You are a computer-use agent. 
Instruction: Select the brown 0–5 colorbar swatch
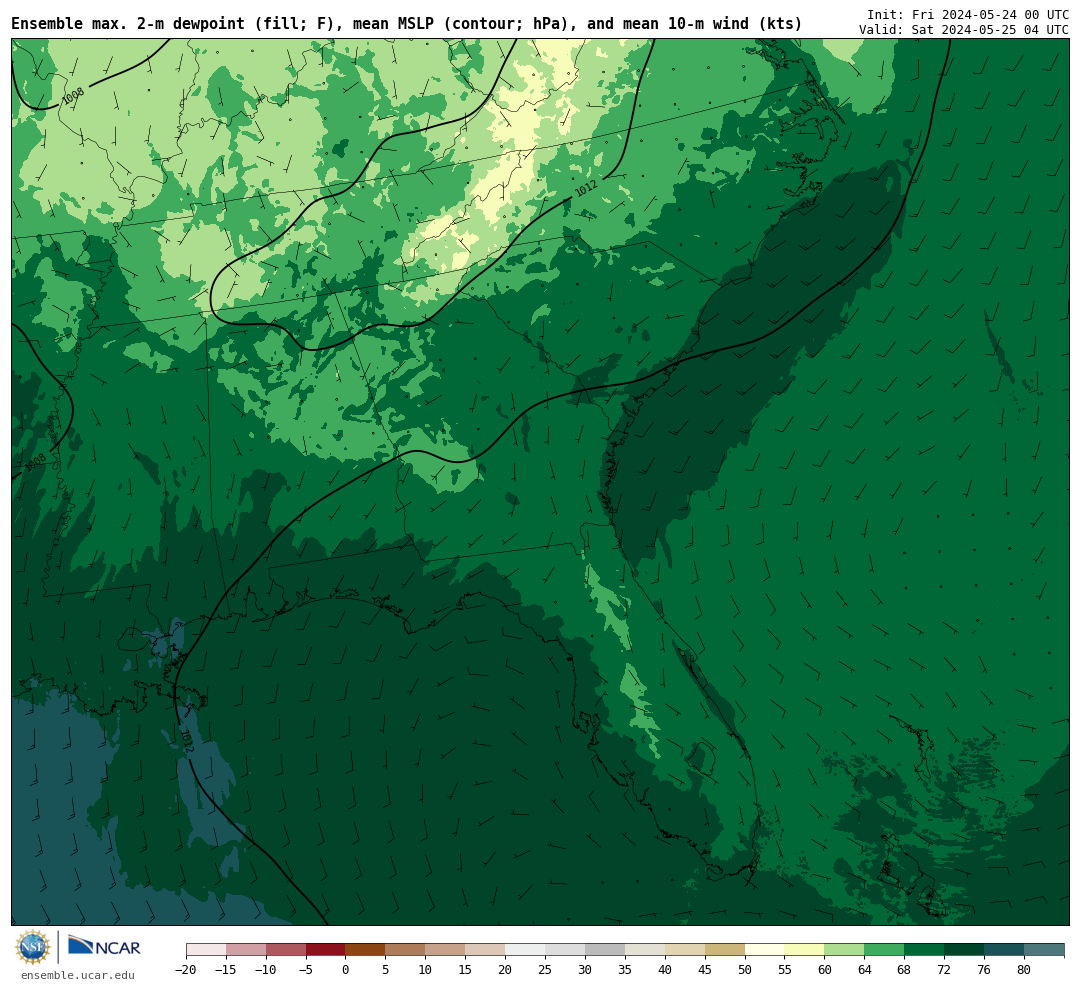click(x=365, y=950)
